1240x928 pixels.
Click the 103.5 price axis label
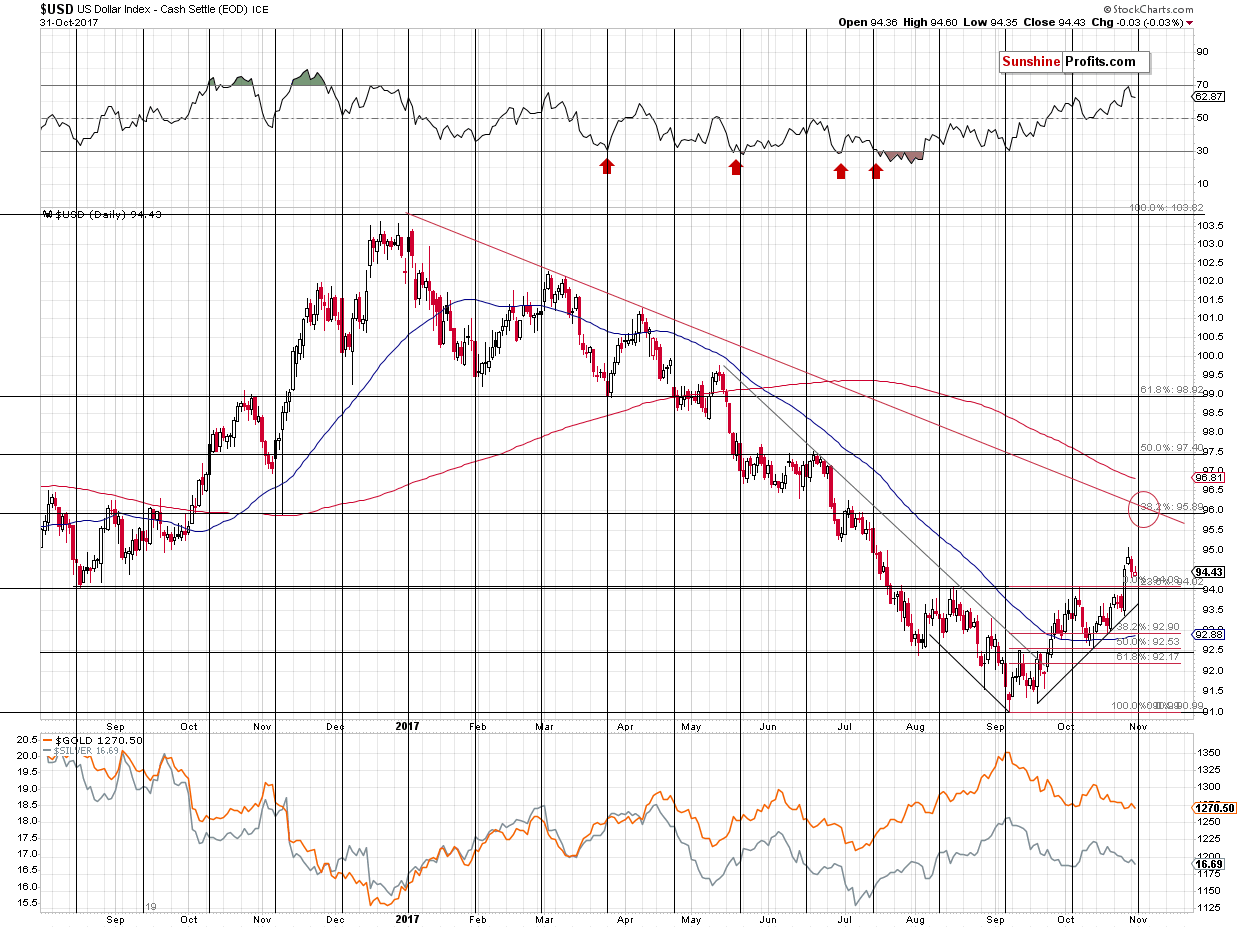tap(1211, 226)
